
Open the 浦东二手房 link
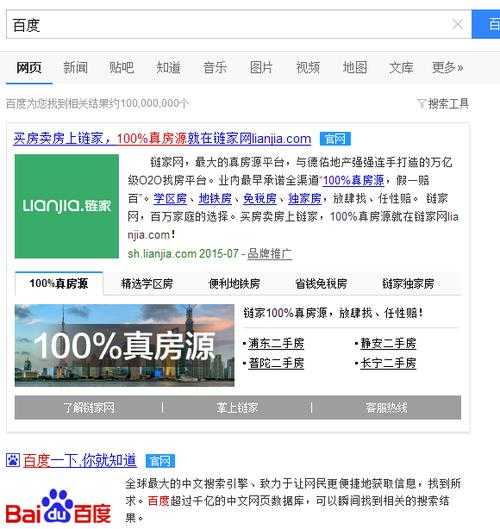(x=276, y=343)
